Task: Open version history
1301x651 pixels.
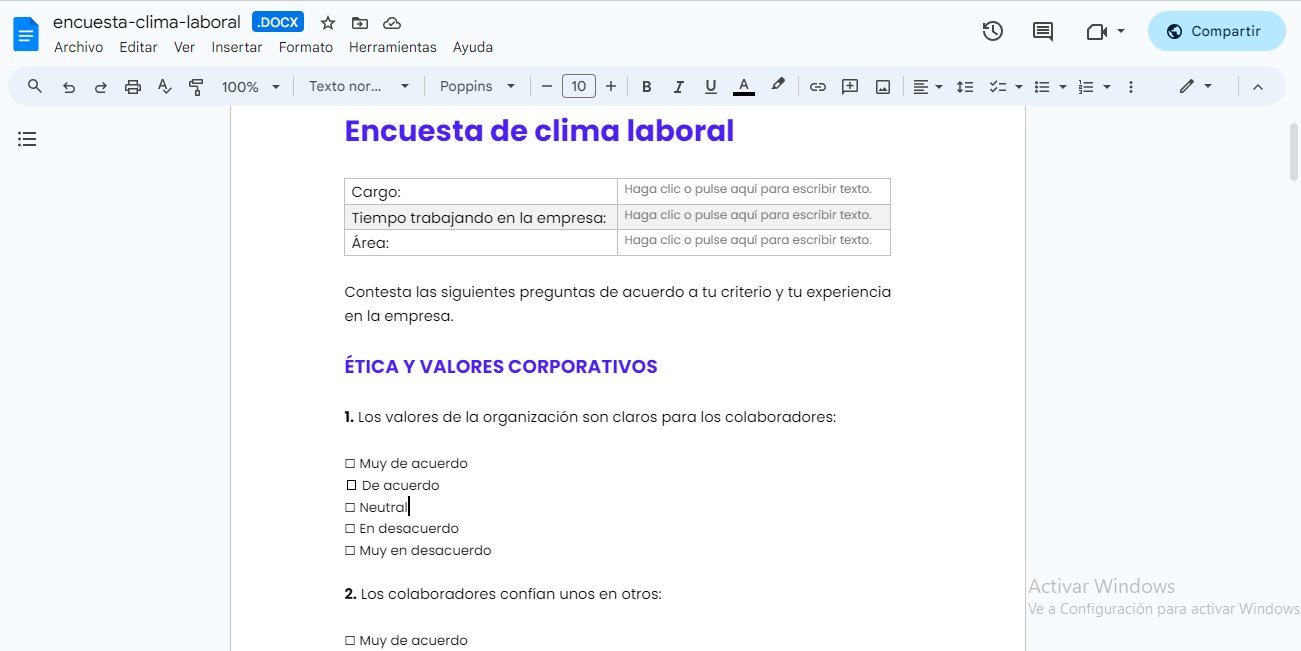Action: coord(992,31)
